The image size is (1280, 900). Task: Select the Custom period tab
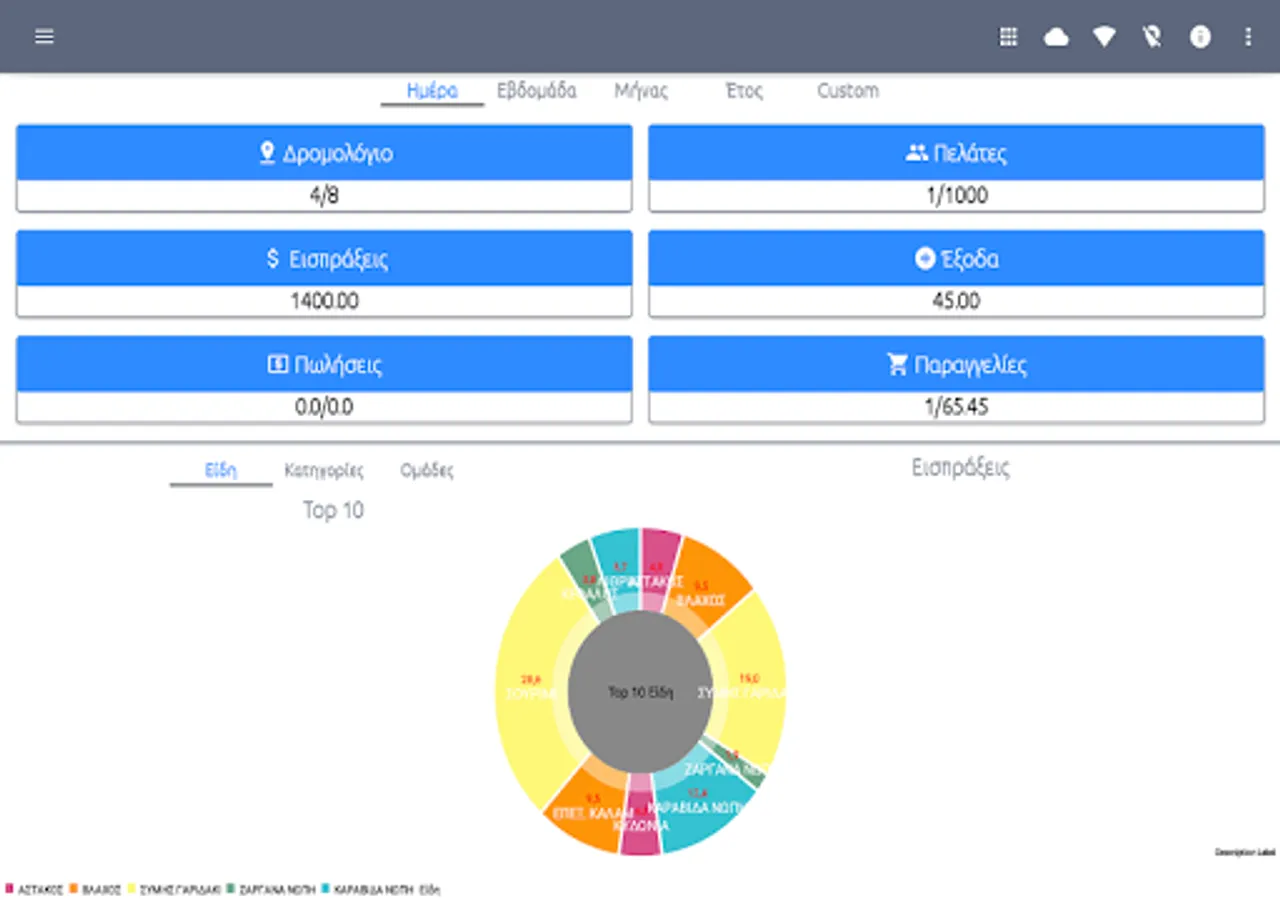pos(848,91)
